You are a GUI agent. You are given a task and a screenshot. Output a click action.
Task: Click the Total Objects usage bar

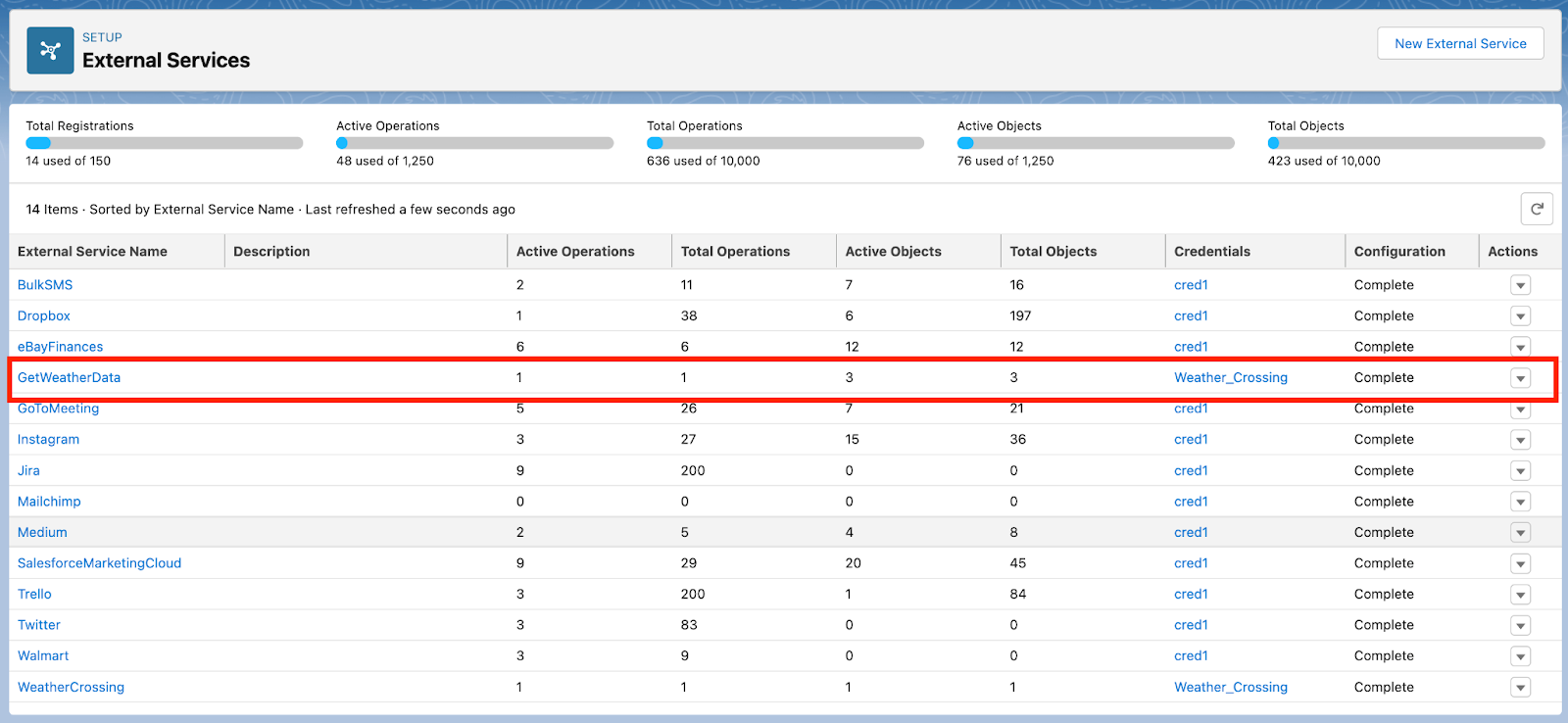[x=1406, y=143]
